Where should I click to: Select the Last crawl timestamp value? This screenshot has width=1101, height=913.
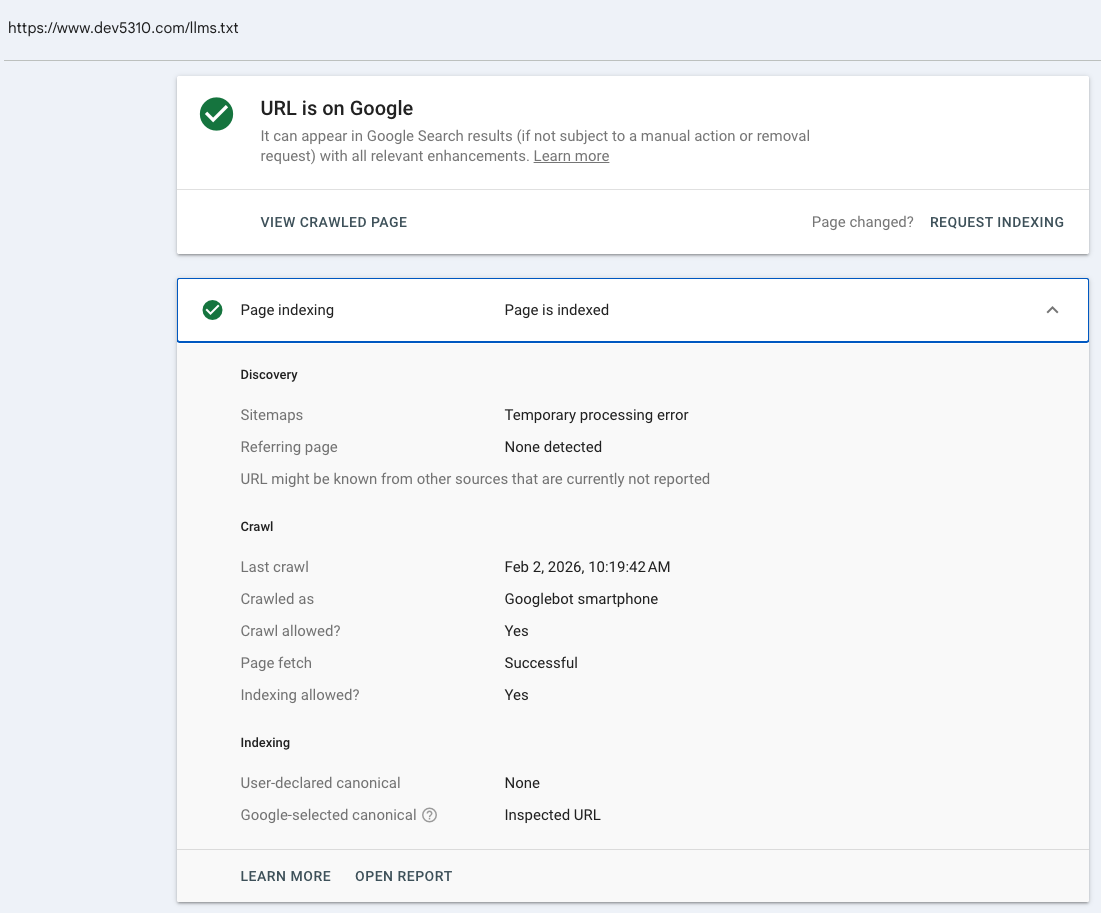coord(587,567)
